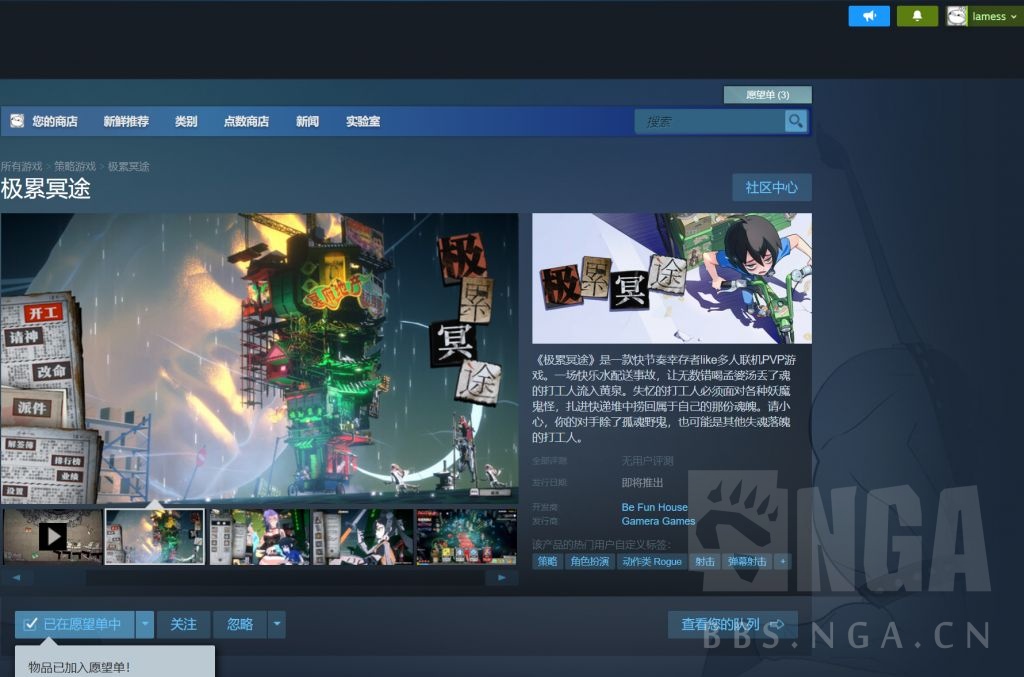Click the 忽略 ignore button

[x=240, y=624]
